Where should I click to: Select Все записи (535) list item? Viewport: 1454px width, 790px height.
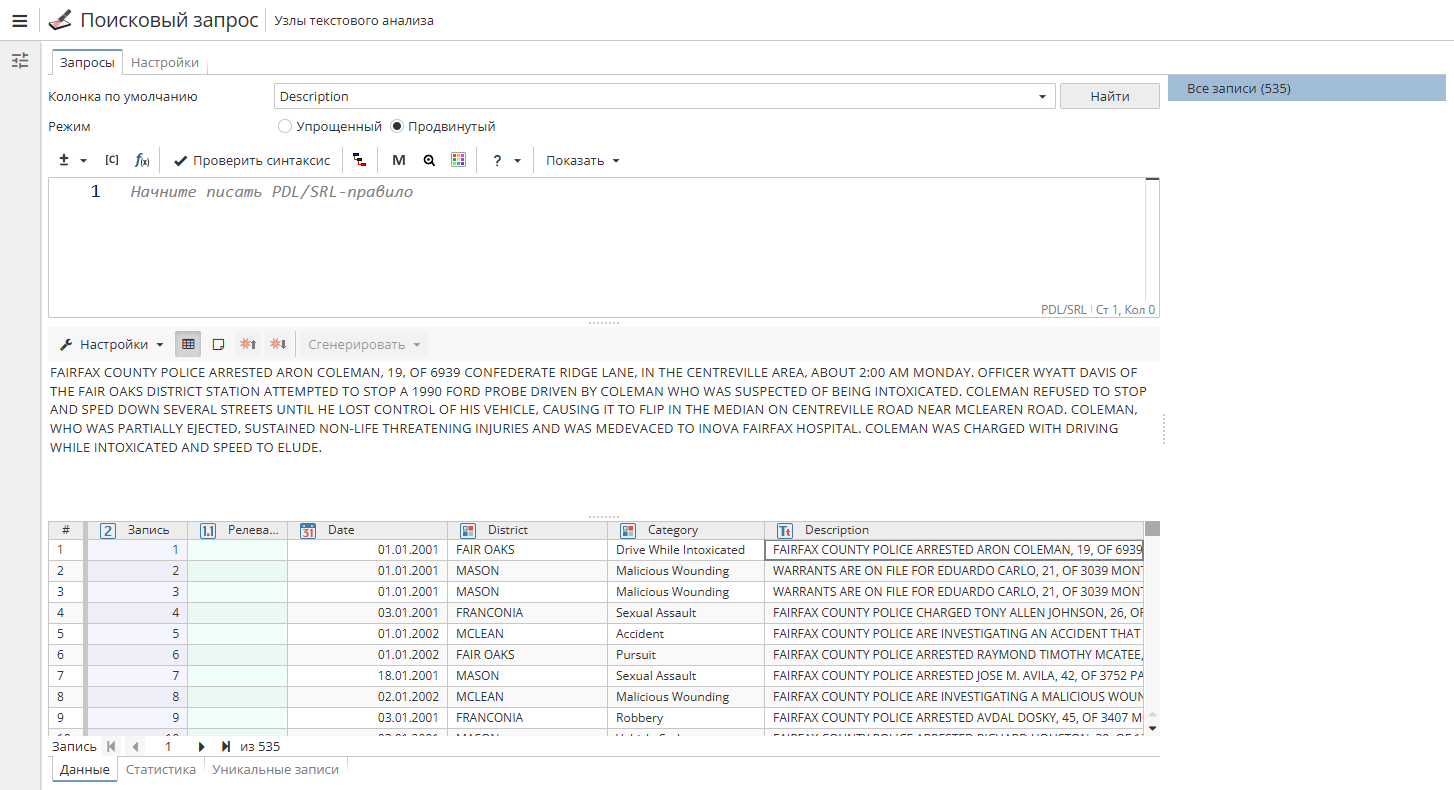click(1306, 88)
